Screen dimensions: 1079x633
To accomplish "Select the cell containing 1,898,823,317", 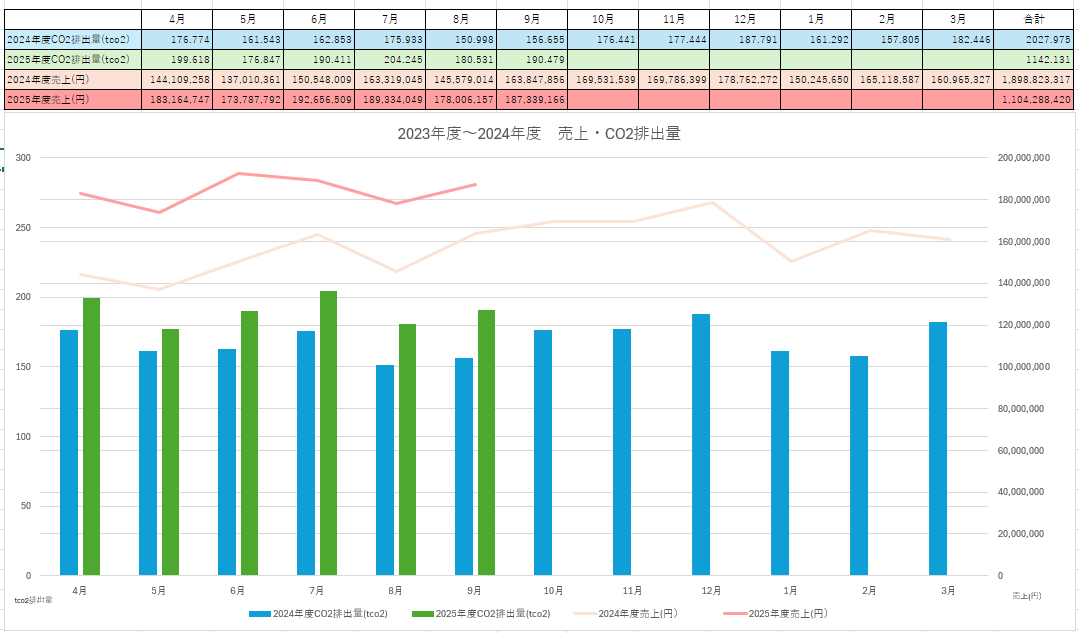I will pyautogui.click(x=1035, y=79).
